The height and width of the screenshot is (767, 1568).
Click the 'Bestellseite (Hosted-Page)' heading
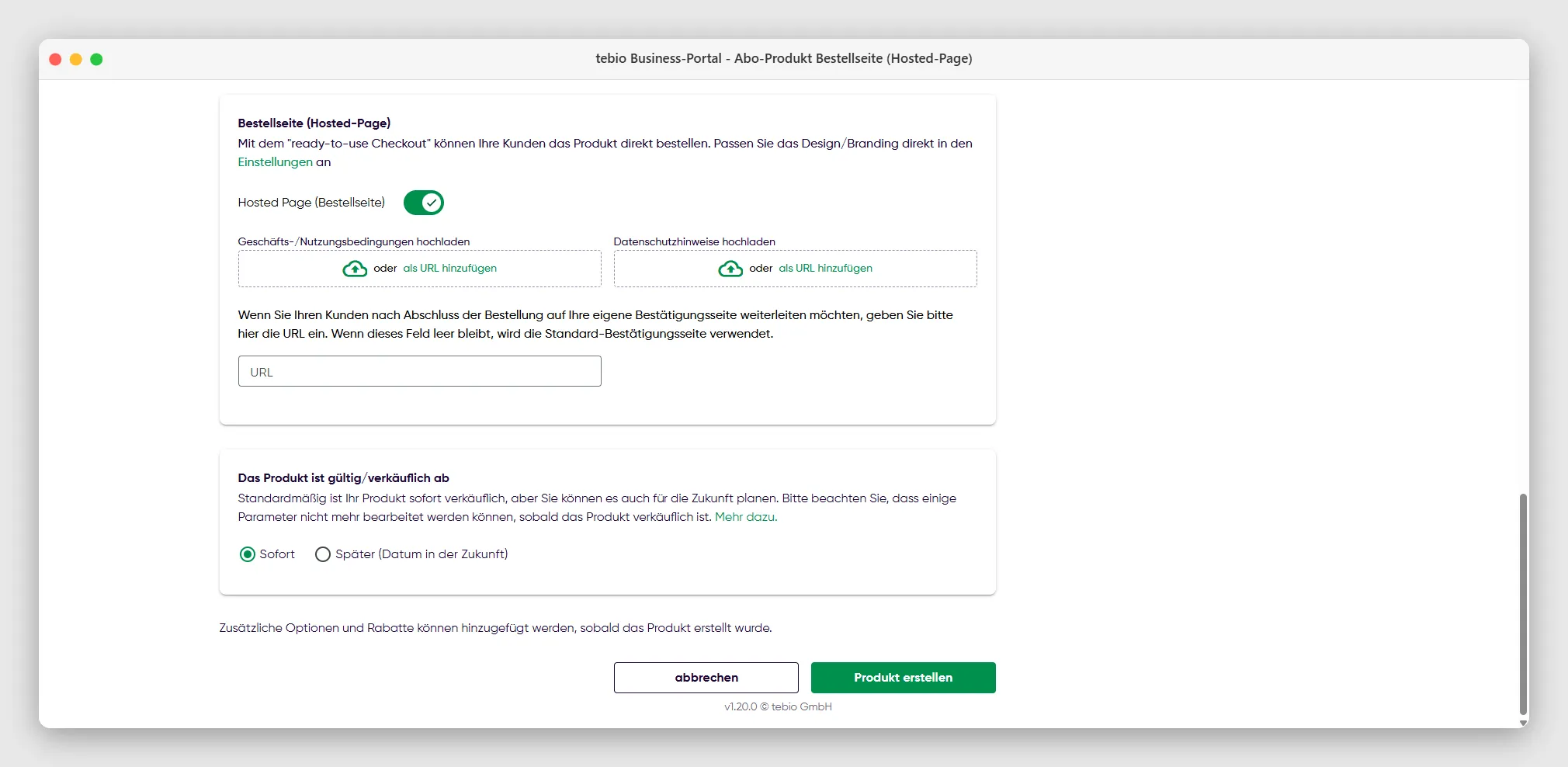point(314,123)
